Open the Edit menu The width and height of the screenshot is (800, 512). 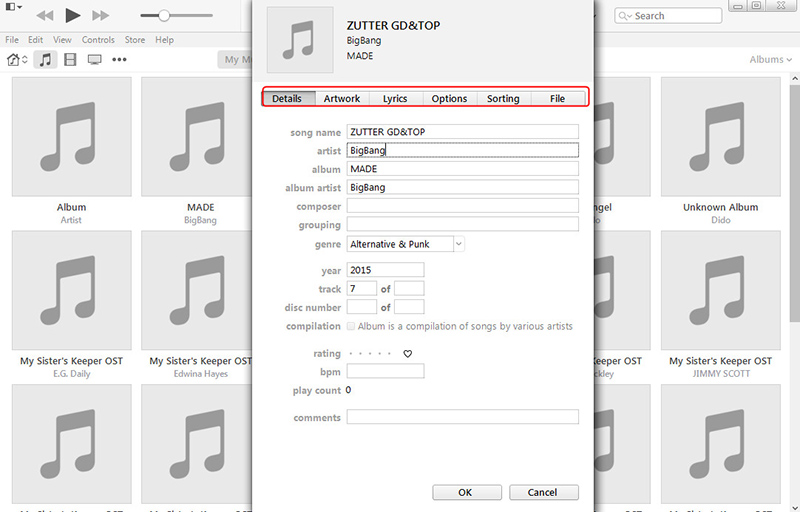click(x=35, y=40)
